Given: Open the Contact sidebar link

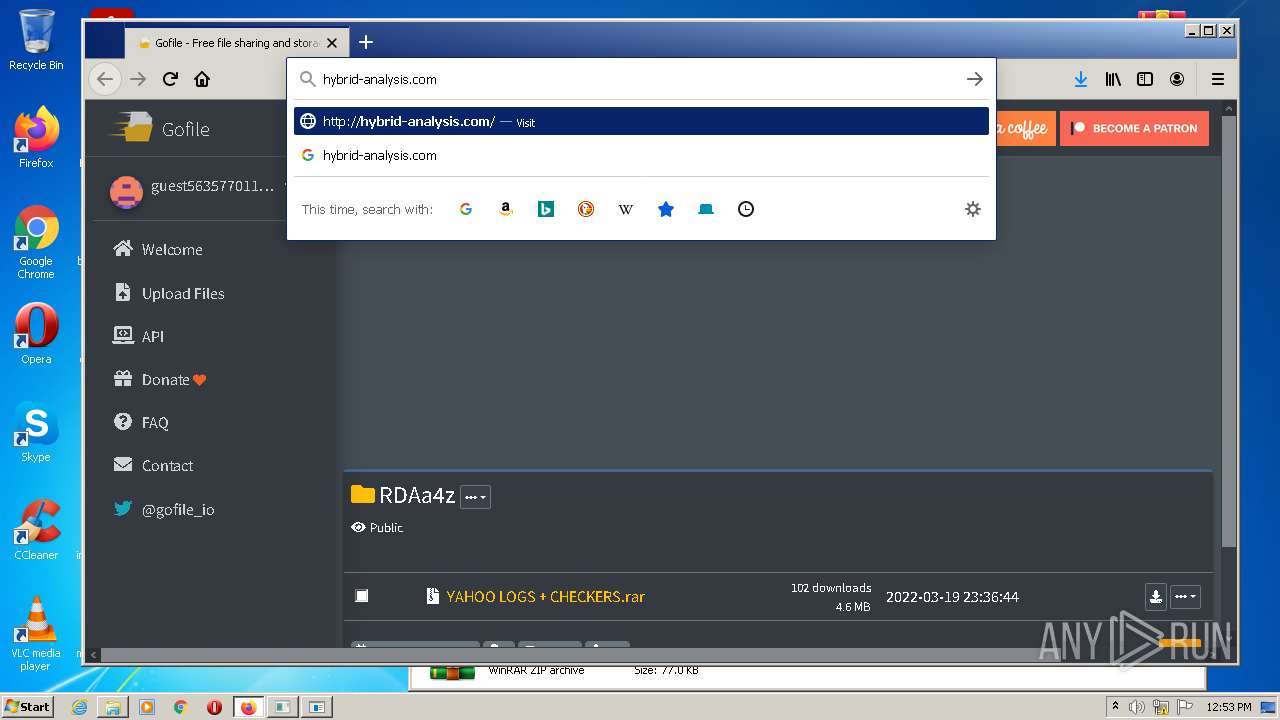Looking at the screenshot, I should tap(167, 465).
